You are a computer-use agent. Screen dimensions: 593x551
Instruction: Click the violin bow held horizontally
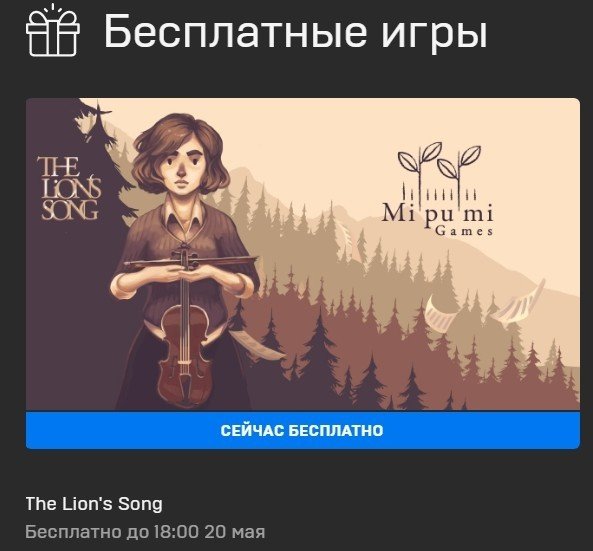[x=191, y=262]
